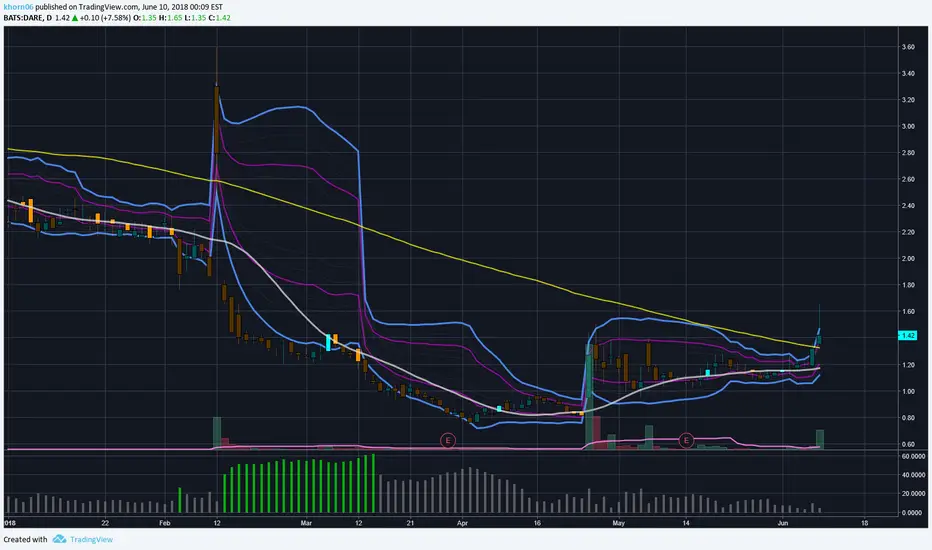
Task: Click the L:1.35 low value
Action: (195, 18)
